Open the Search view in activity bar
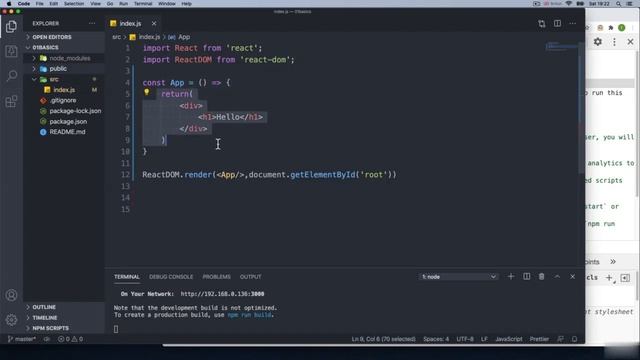 11,76
